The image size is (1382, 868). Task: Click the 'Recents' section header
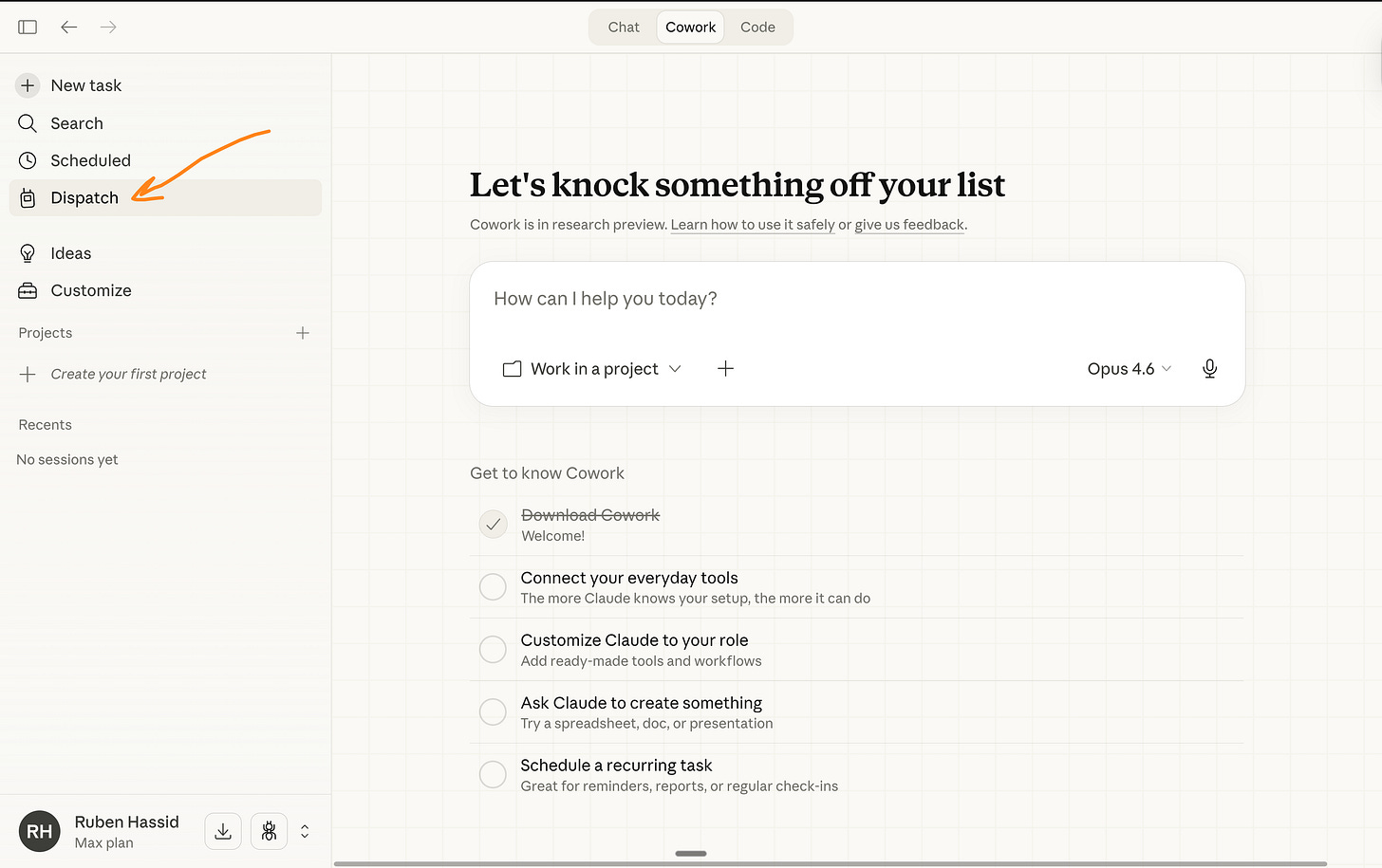coord(46,425)
